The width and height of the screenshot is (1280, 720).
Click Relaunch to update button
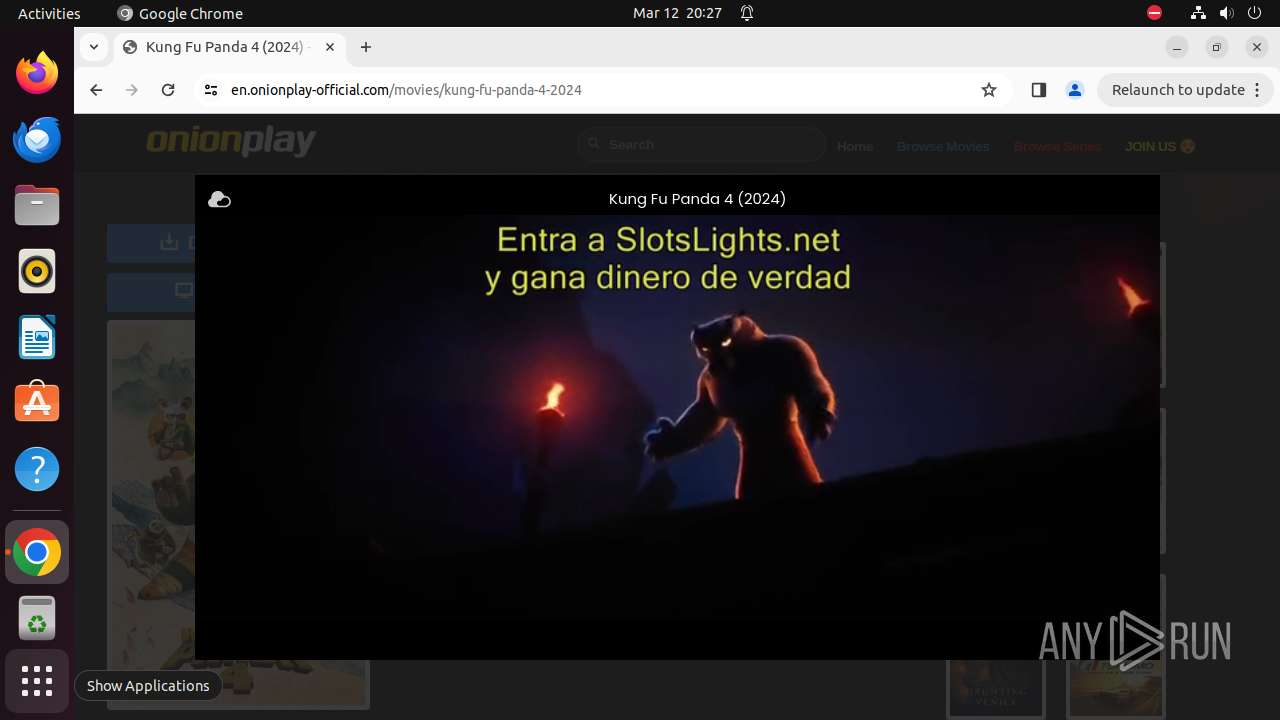(x=1178, y=90)
